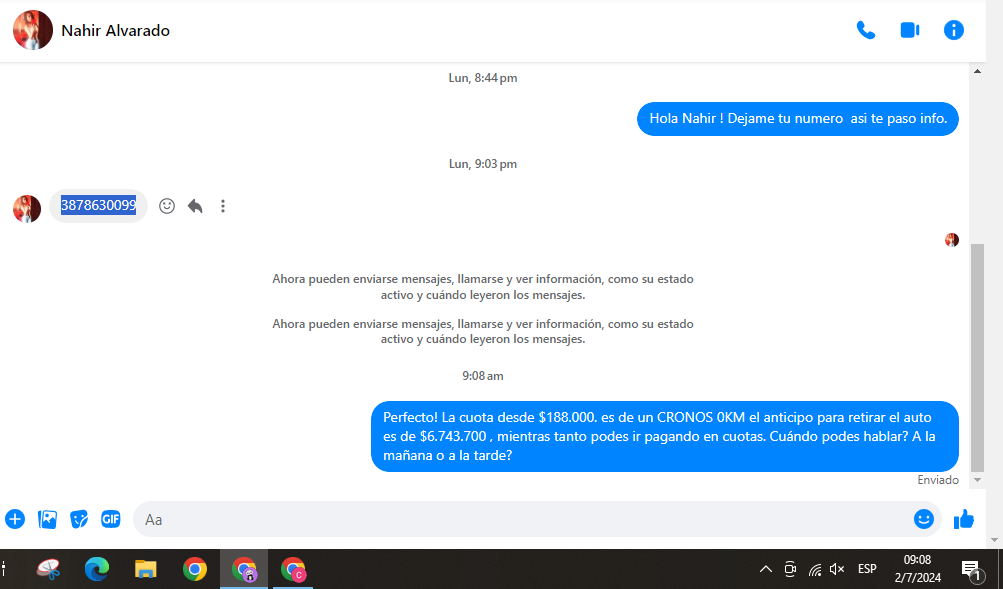This screenshot has height=589, width=1003.
Task: Open the GIF picker
Action: (110, 519)
